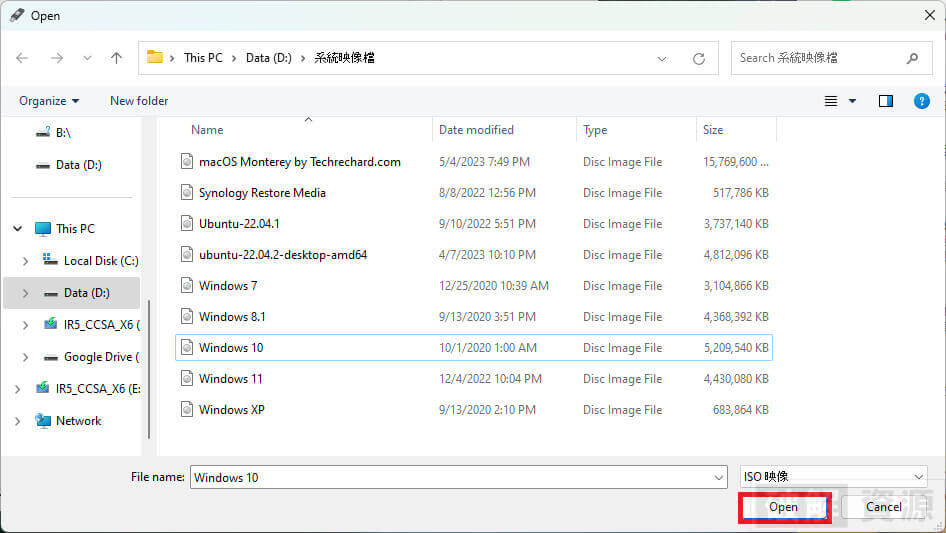Sort files by Date modified column

[476, 130]
